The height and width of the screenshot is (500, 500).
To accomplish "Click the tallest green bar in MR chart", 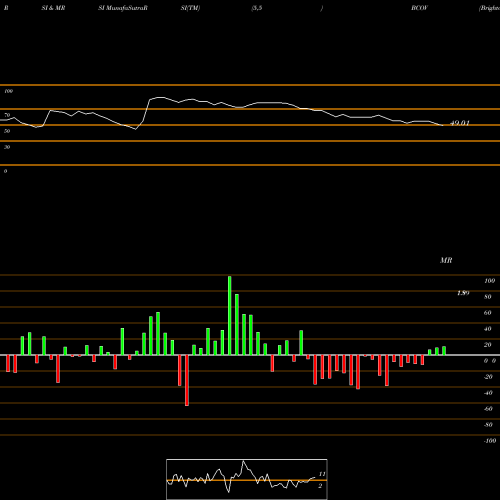I will click(x=230, y=315).
